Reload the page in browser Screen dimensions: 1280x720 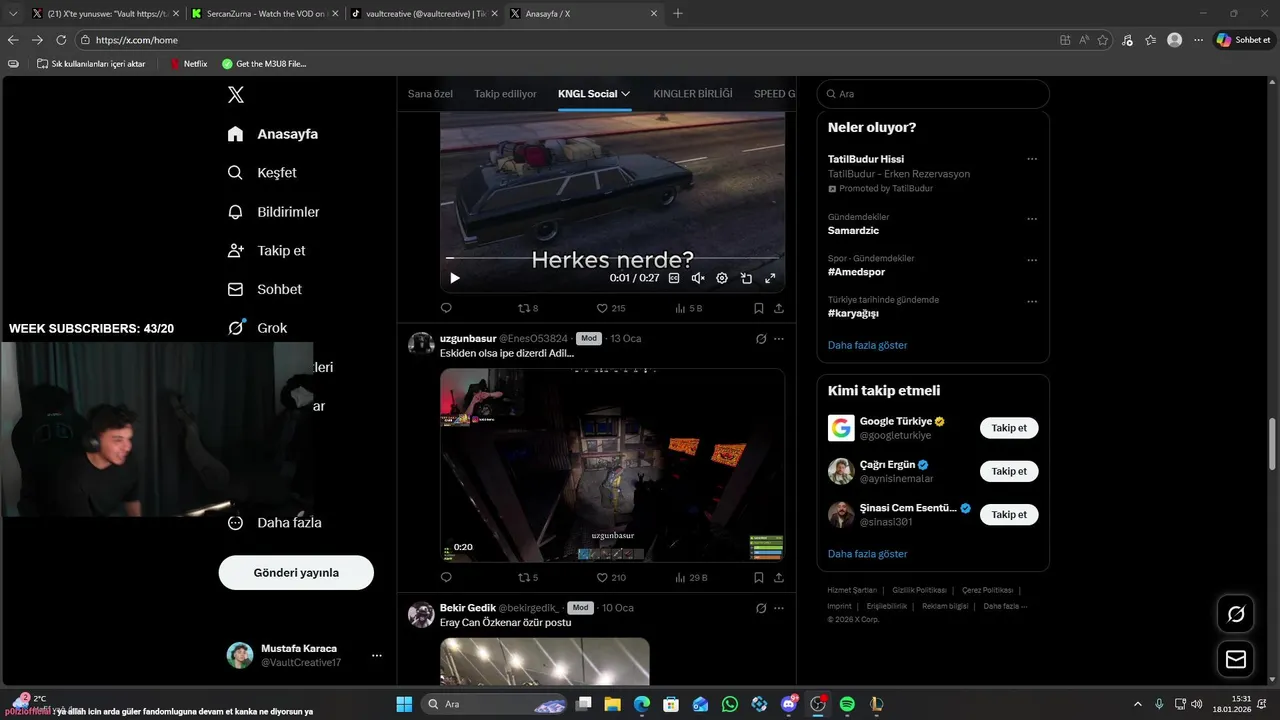(x=61, y=40)
